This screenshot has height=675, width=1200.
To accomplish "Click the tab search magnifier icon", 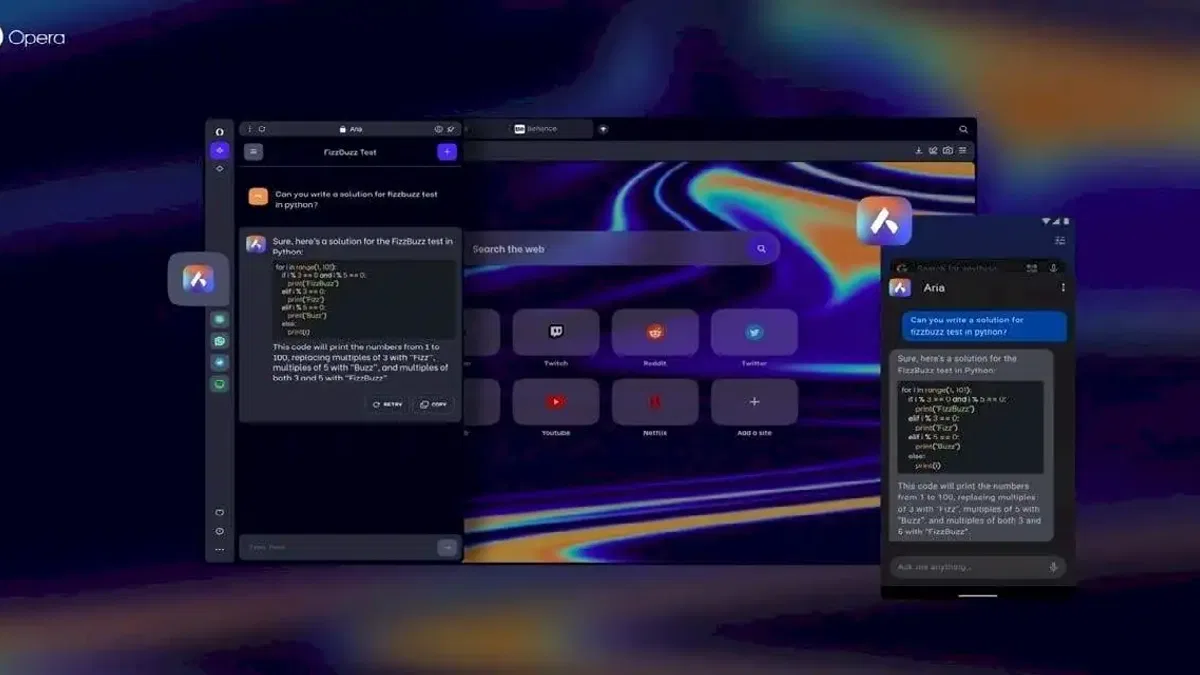I will click(963, 129).
